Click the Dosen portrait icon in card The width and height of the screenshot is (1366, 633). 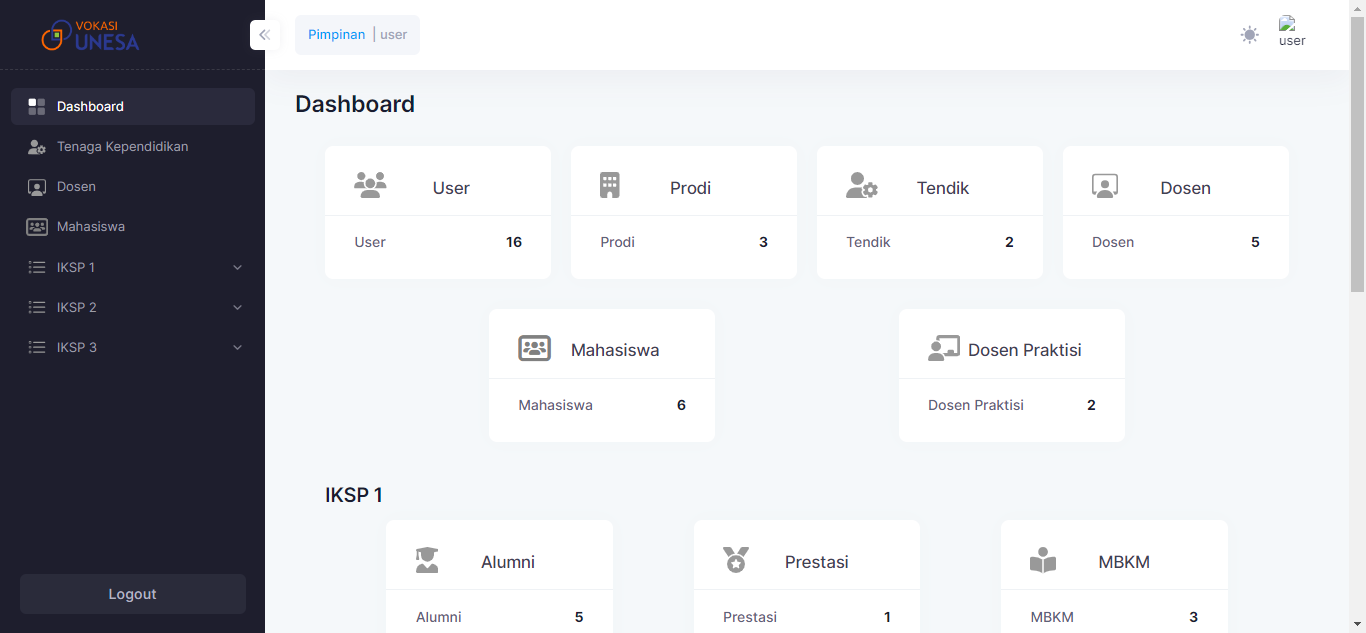point(1105,186)
